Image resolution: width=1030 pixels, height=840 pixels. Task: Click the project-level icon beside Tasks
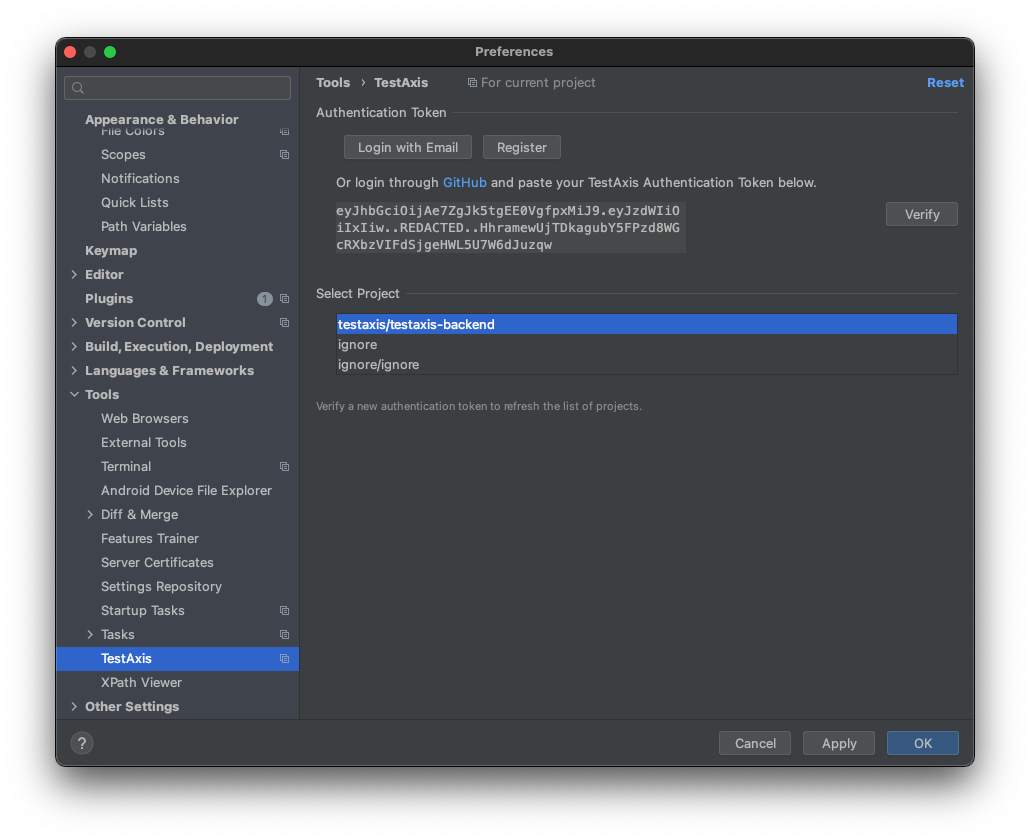pyautogui.click(x=284, y=635)
